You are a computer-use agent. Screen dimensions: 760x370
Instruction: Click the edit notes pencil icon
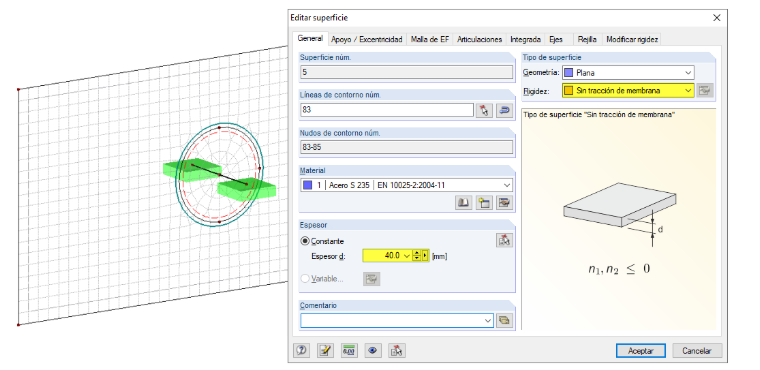pos(325,350)
